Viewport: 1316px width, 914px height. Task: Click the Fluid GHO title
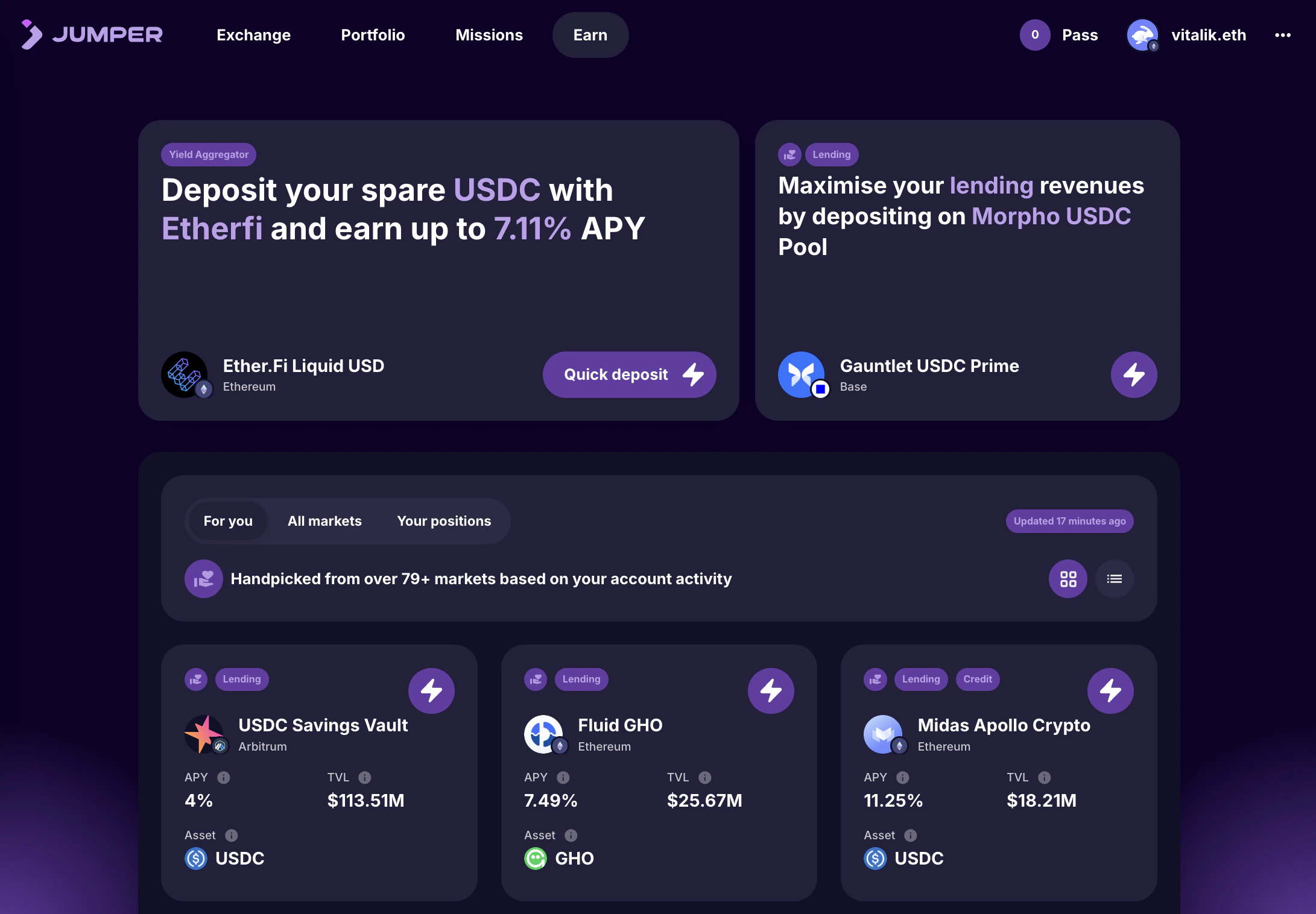pos(620,725)
